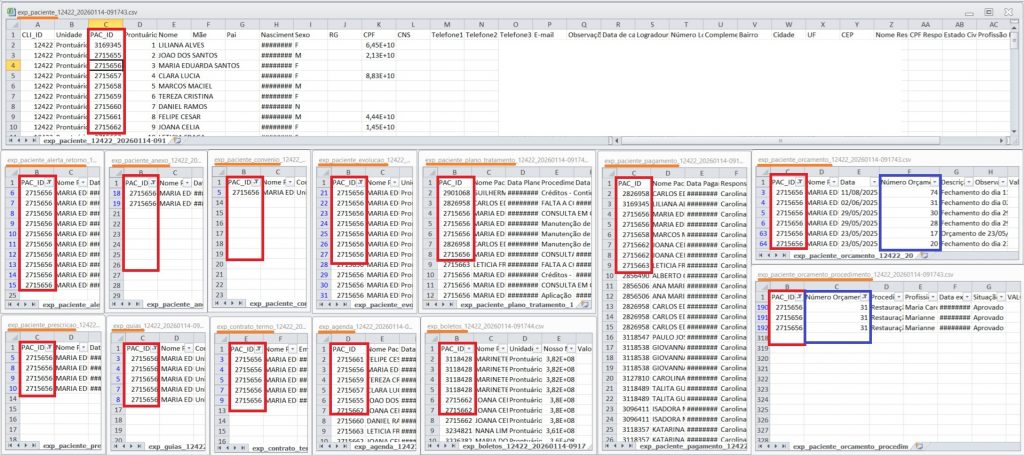Open Número Orçamento filter in exp_paciente_orcamento window

(x=934, y=183)
